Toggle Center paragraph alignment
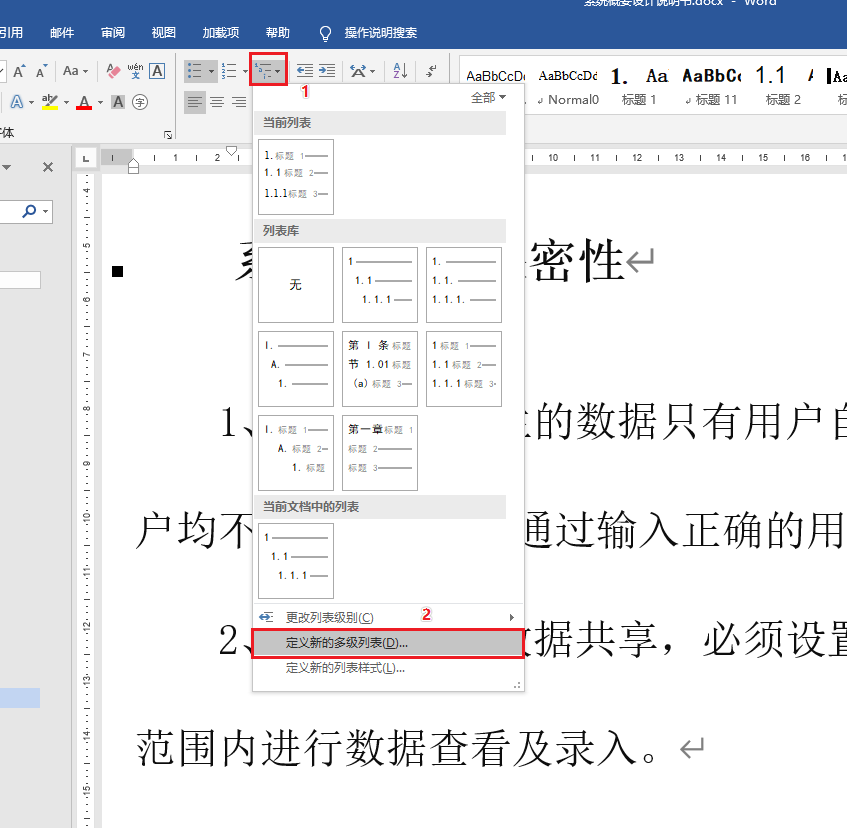Viewport: 847px width, 828px height. pos(217,102)
